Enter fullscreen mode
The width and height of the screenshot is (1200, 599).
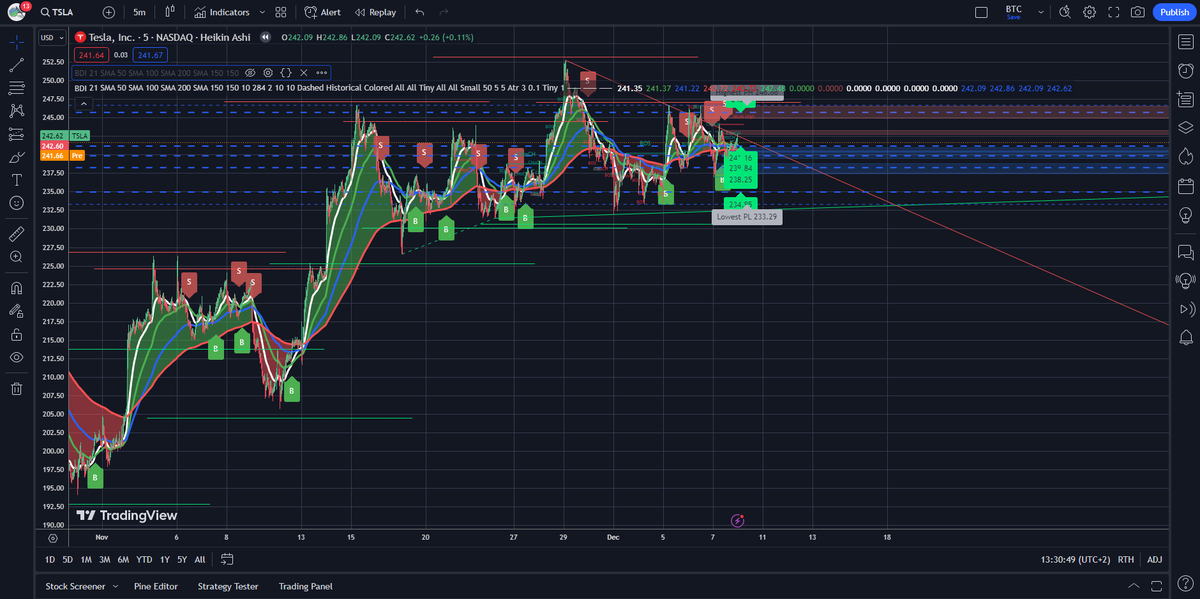tap(1113, 12)
